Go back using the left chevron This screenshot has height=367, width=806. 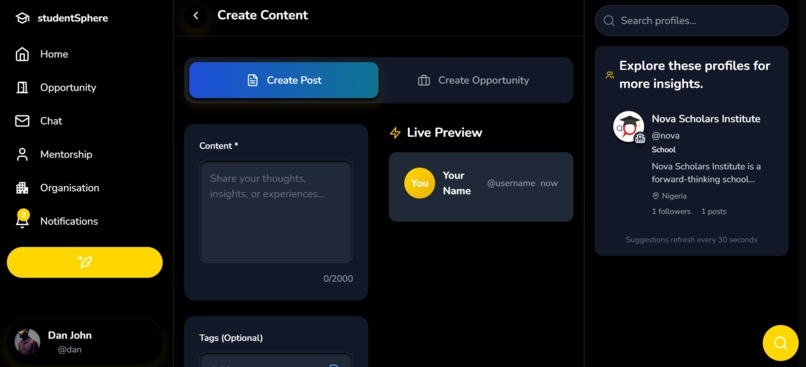(x=196, y=15)
